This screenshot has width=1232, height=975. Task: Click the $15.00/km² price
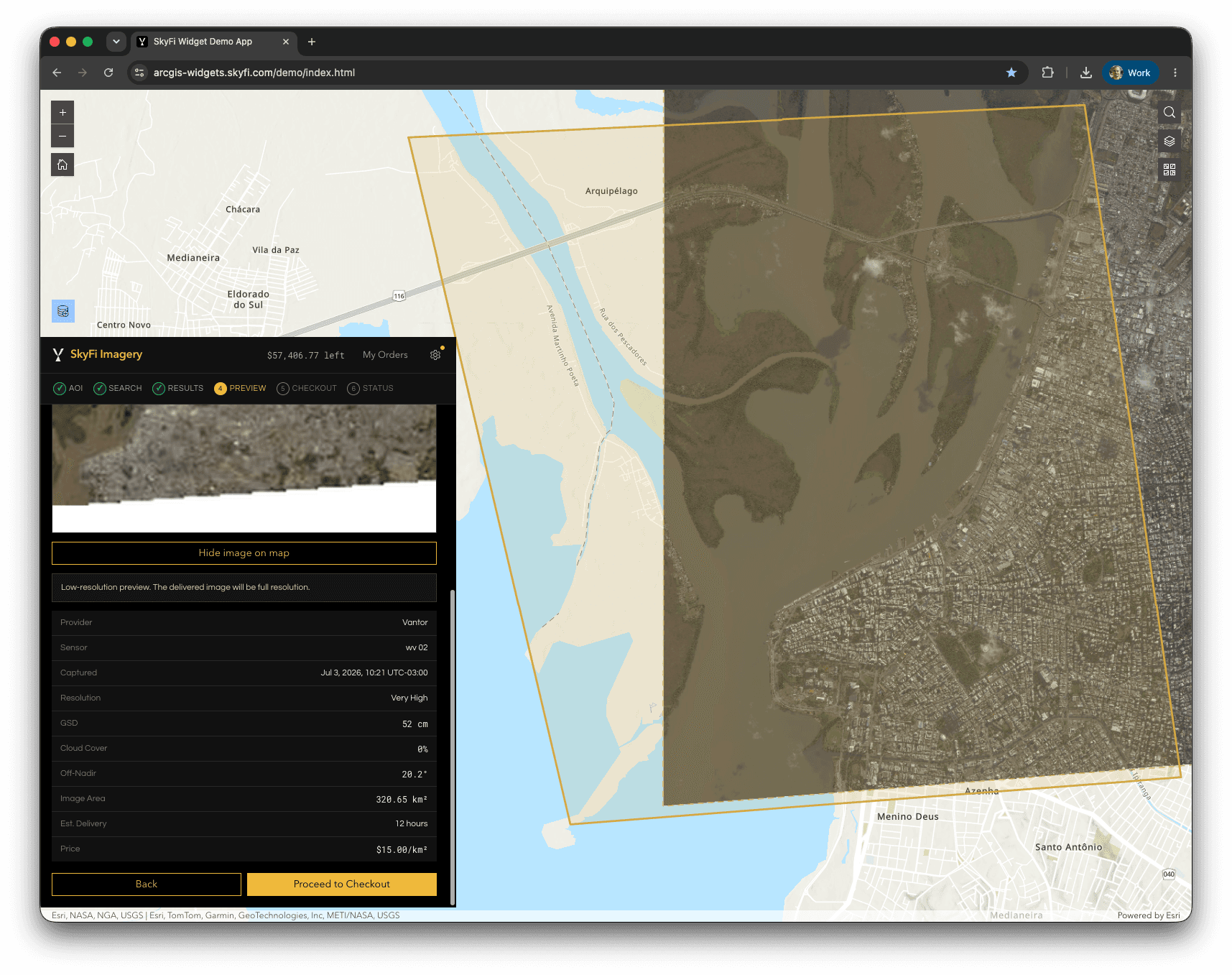402,850
